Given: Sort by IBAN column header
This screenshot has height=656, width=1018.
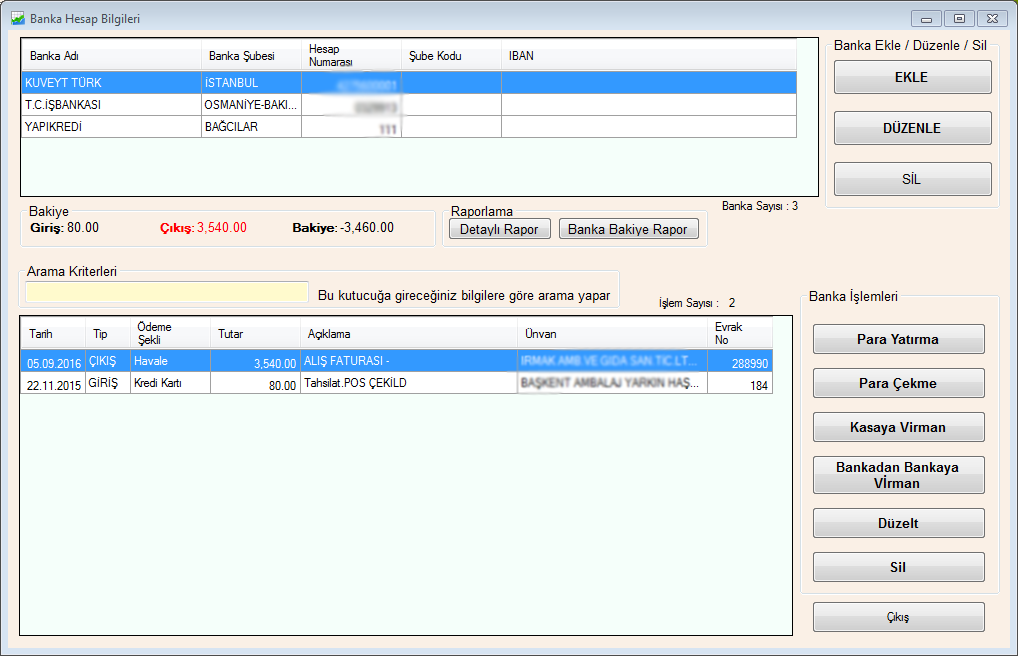Looking at the screenshot, I should point(649,56).
